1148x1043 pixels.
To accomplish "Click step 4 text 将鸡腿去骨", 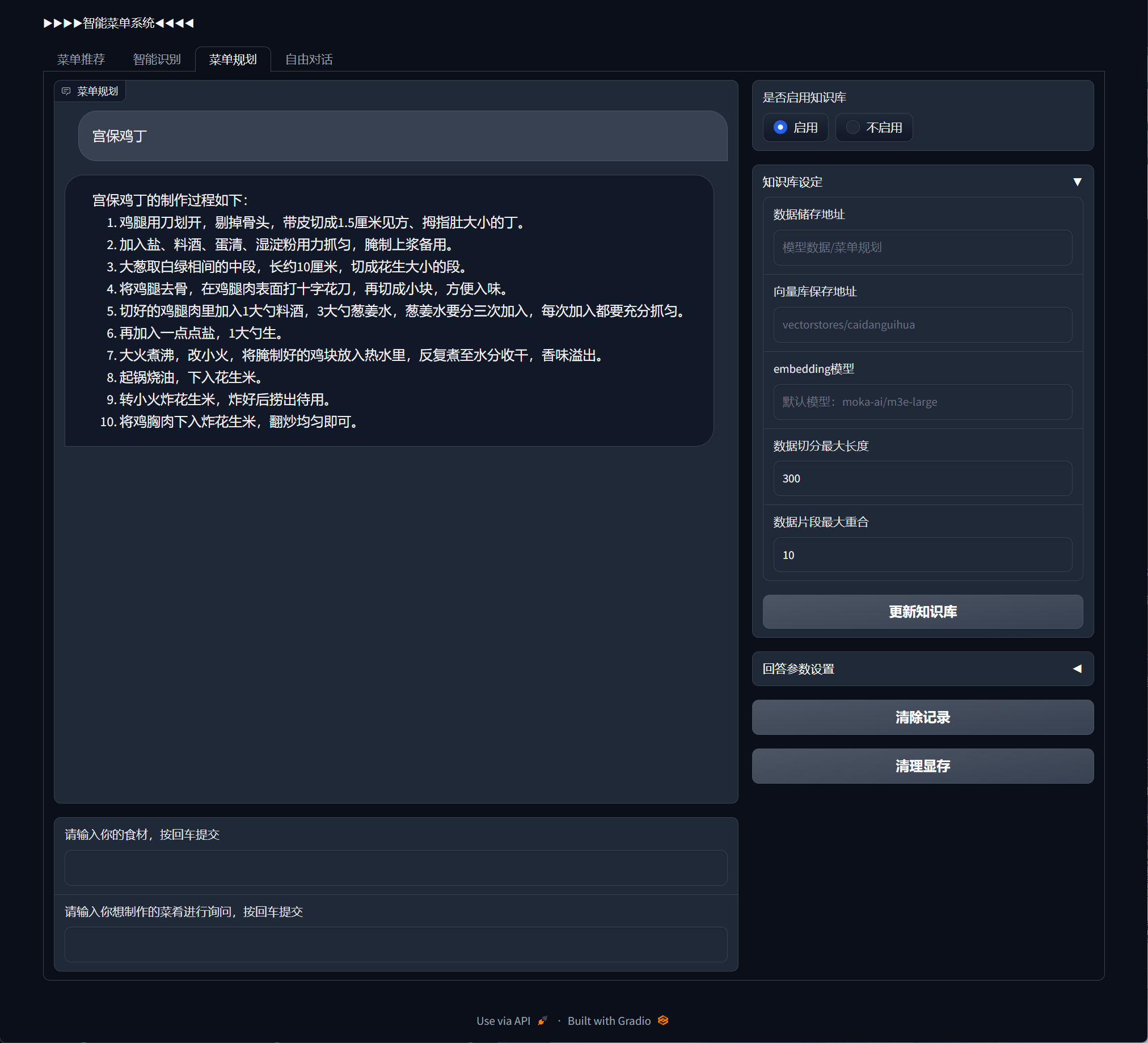I will (x=314, y=289).
